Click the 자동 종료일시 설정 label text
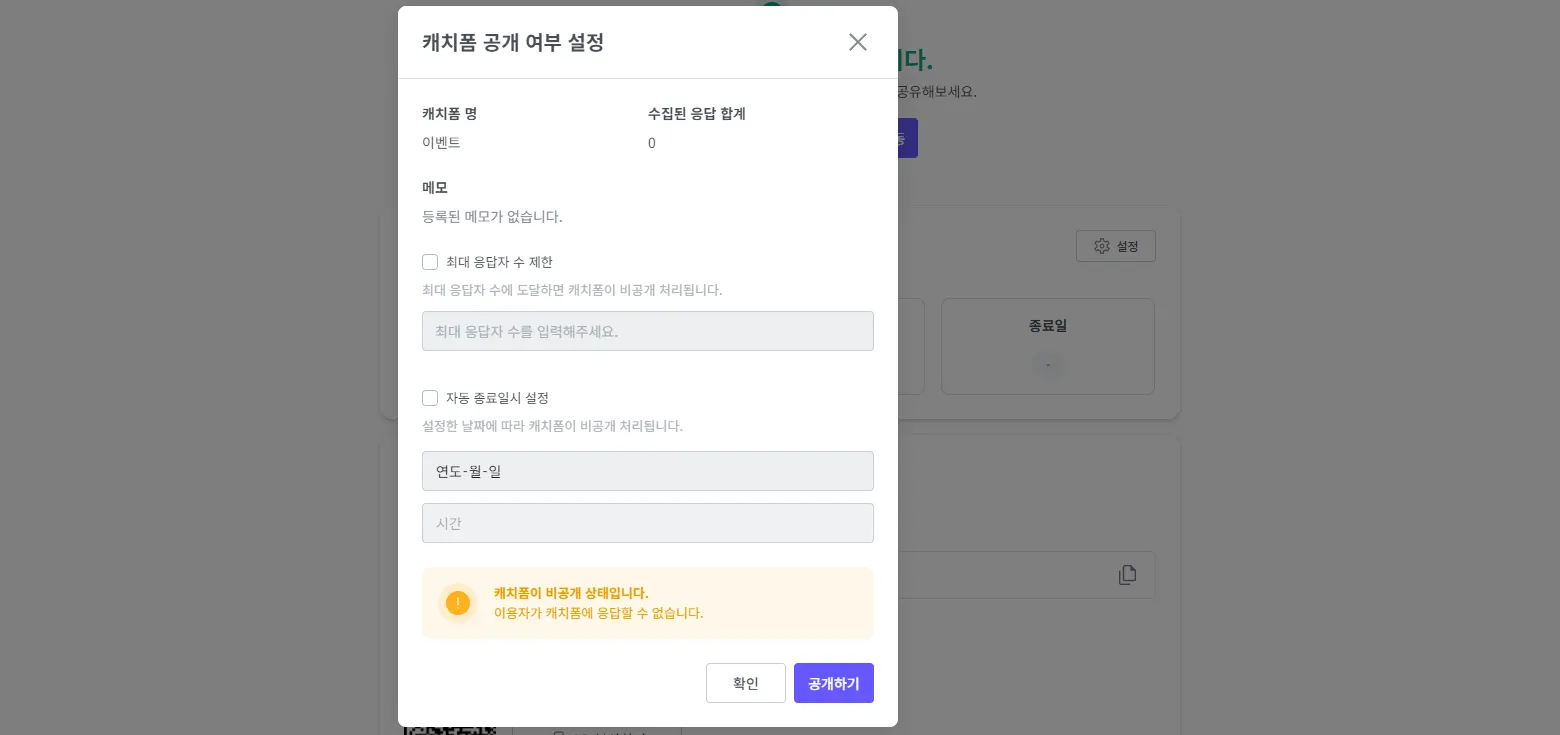The height and width of the screenshot is (735, 1560). click(497, 398)
